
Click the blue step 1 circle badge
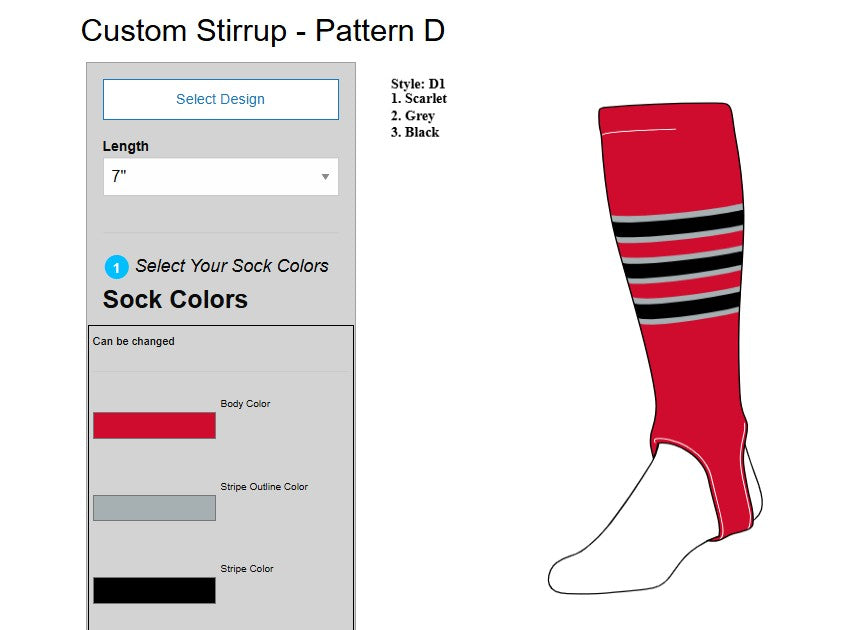coord(116,267)
